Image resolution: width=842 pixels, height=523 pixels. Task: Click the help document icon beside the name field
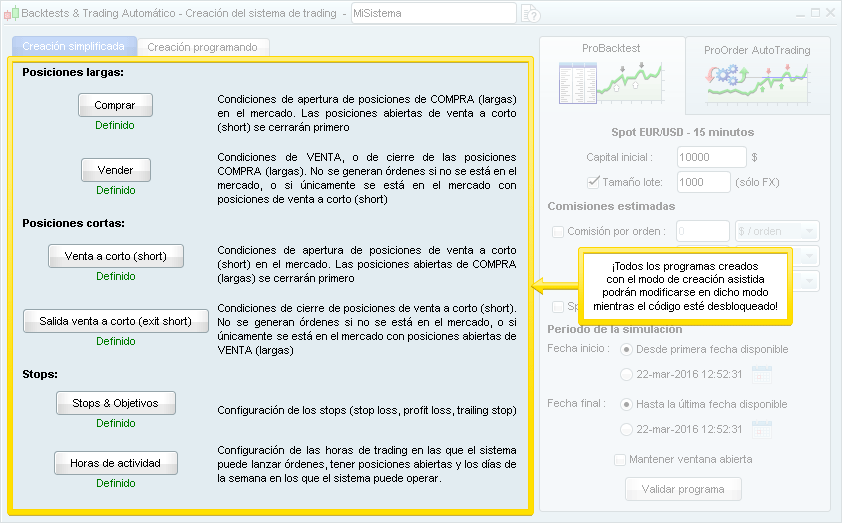click(x=531, y=13)
